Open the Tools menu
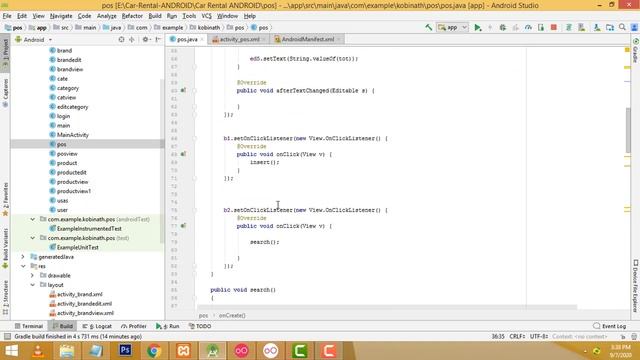This screenshot has width=640, height=360. pyautogui.click(x=189, y=16)
